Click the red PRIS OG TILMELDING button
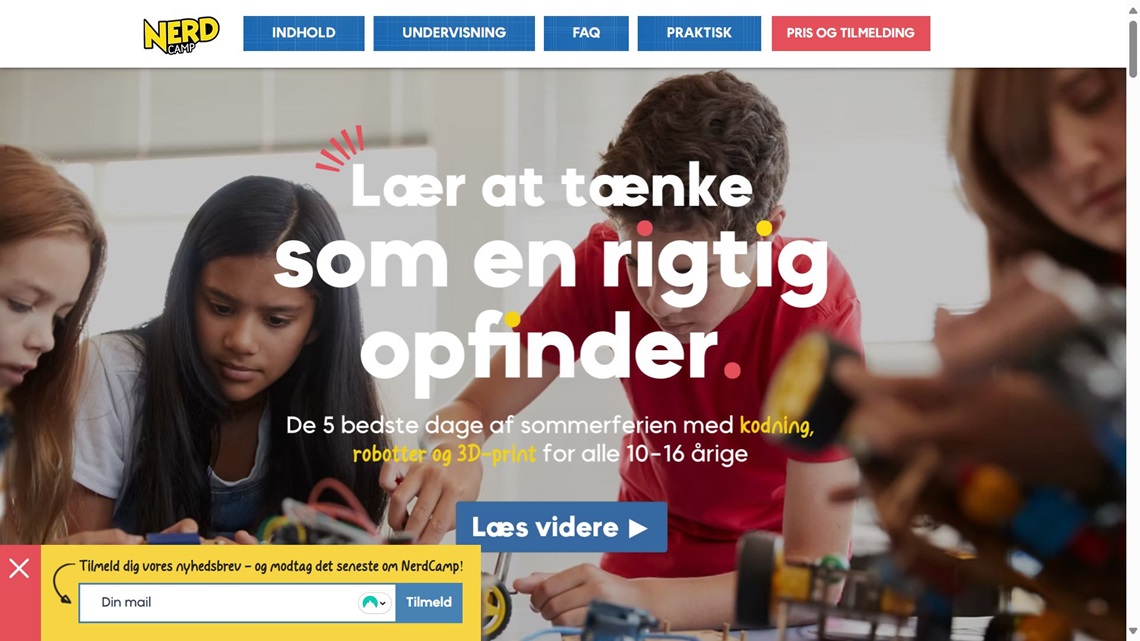Screen dimensions: 1140x641 click(851, 33)
